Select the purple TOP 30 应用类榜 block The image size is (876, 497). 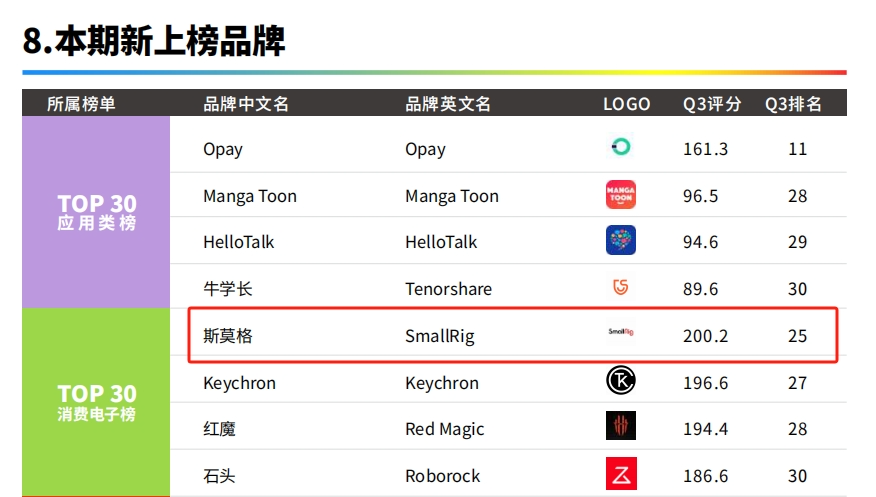pos(96,212)
